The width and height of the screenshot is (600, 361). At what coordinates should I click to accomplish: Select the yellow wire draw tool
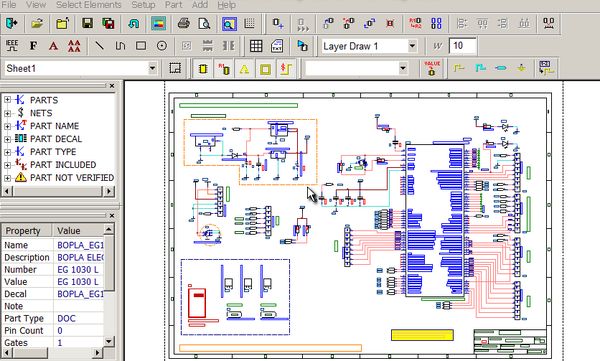point(458,68)
